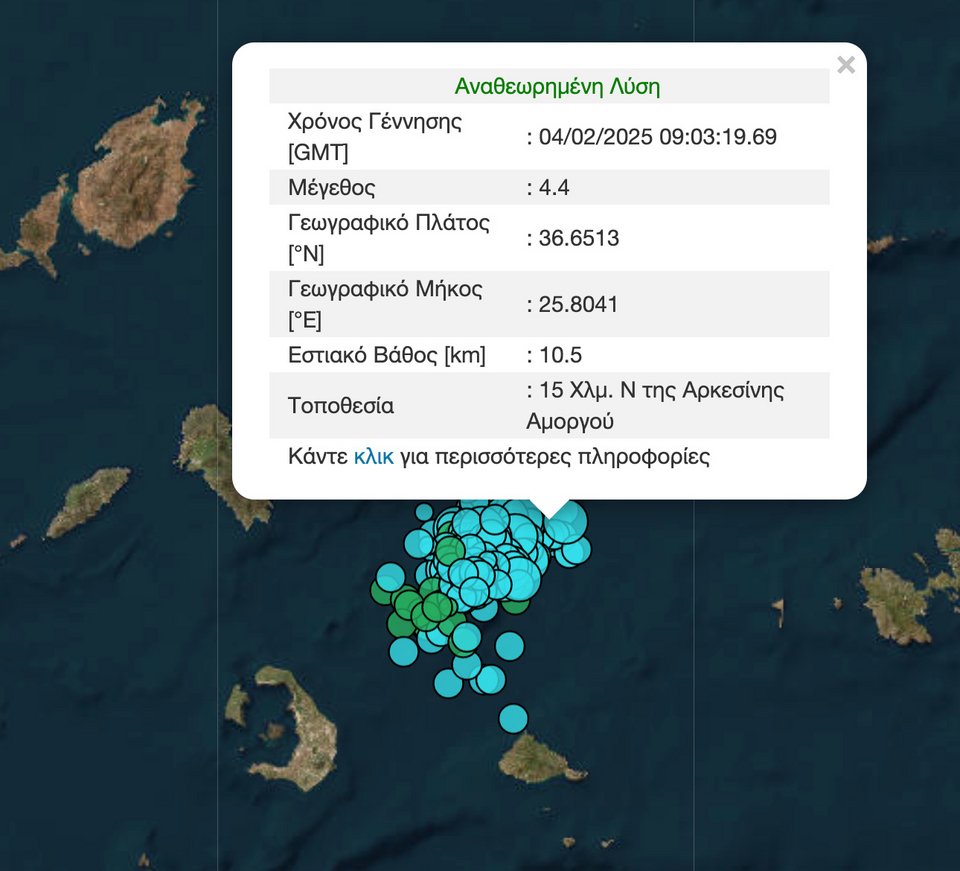Click the magnitude value 4.4

tap(553, 187)
